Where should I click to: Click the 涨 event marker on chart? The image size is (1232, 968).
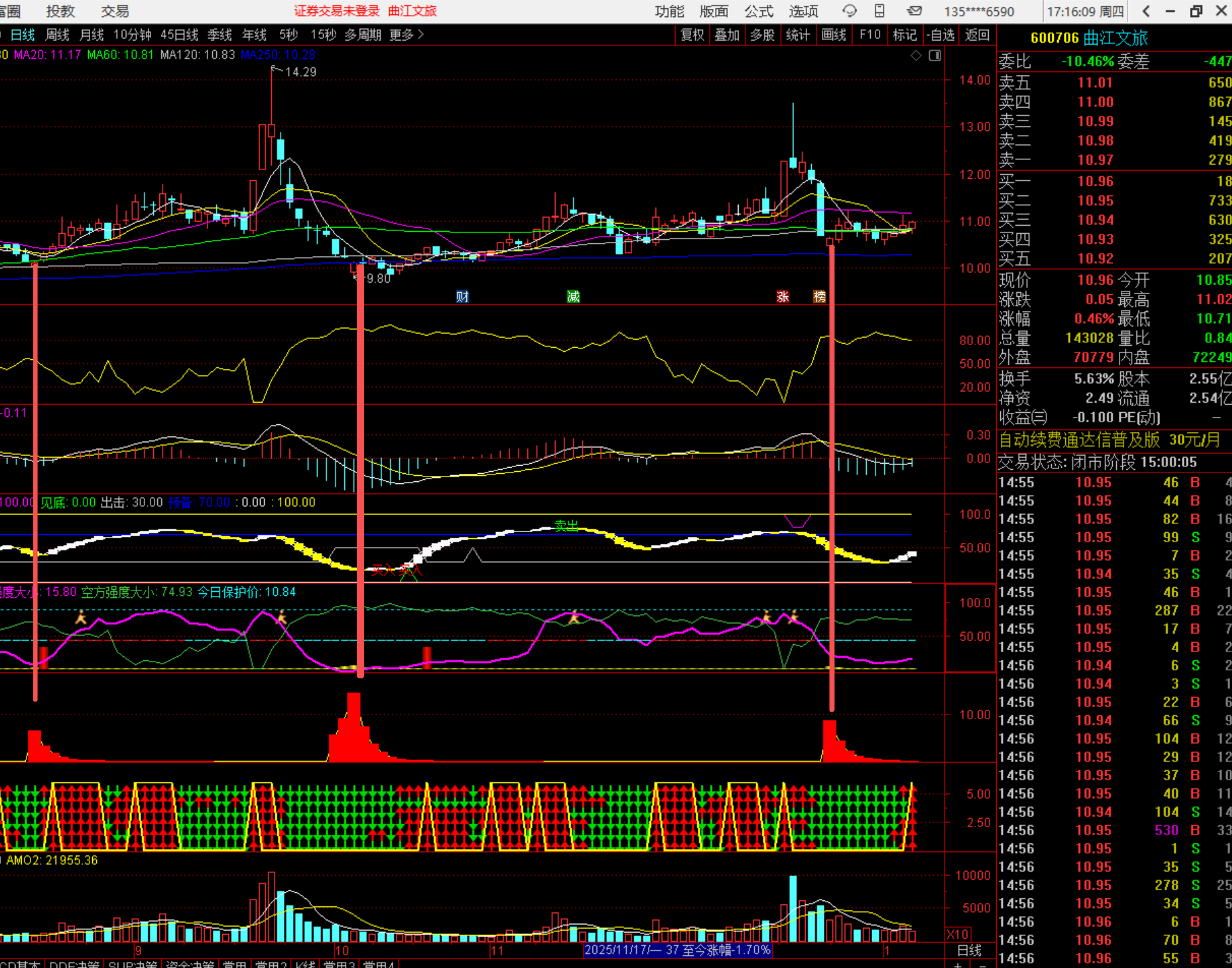point(783,297)
